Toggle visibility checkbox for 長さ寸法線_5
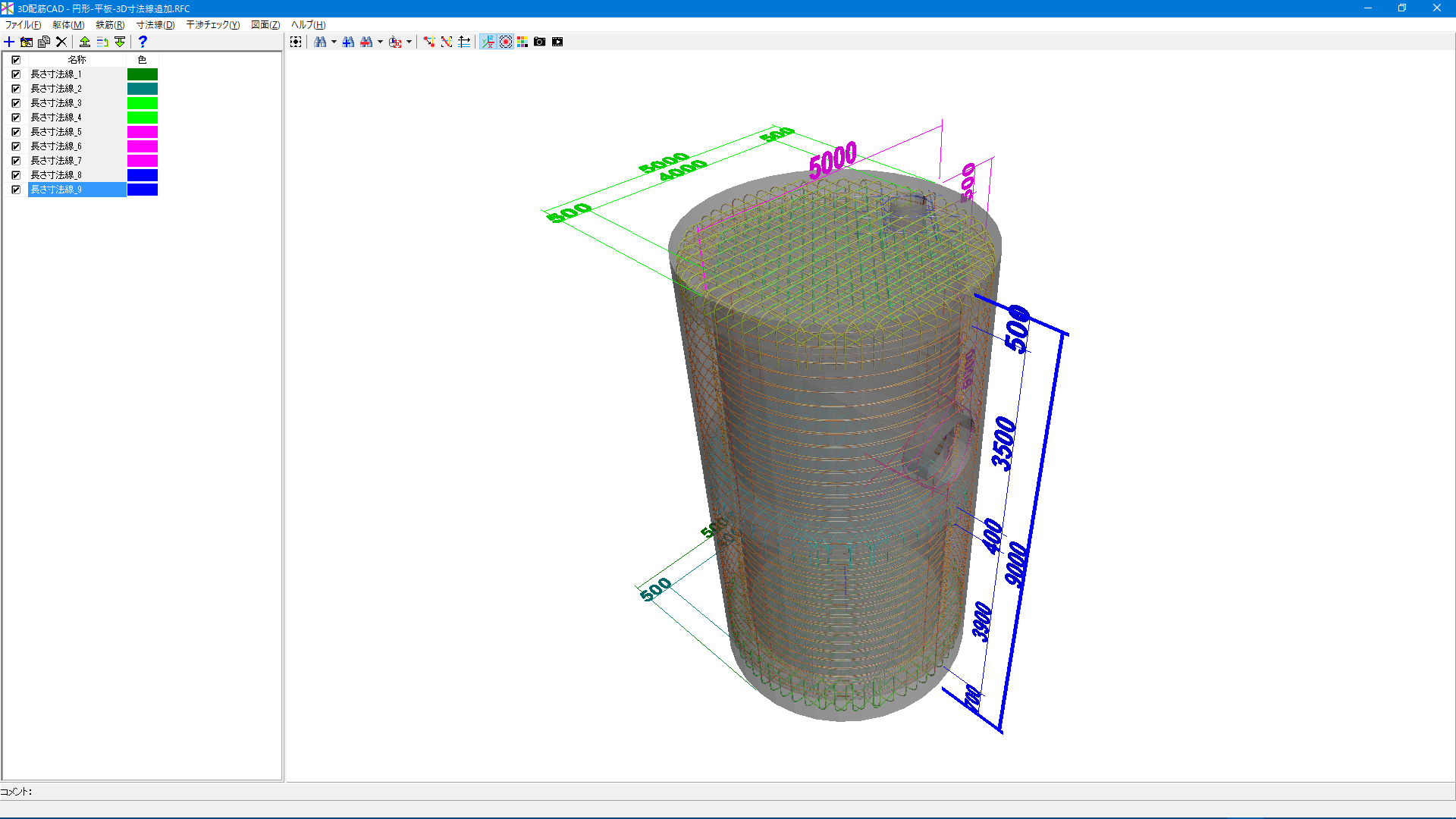The width and height of the screenshot is (1456, 819). click(16, 132)
